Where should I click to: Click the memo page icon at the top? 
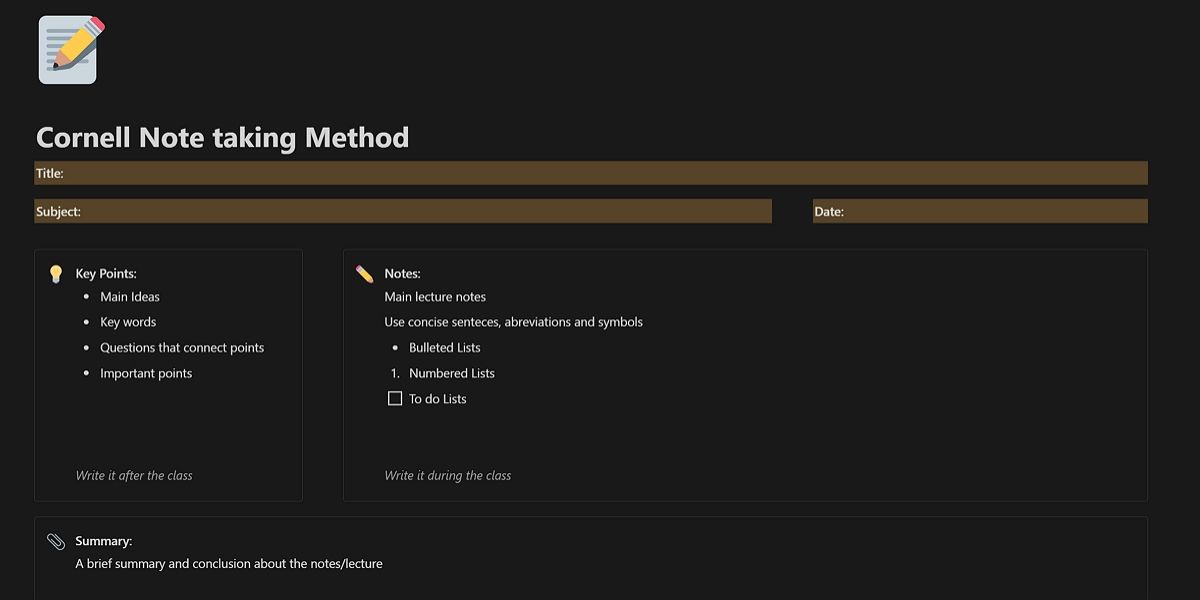pos(67,49)
